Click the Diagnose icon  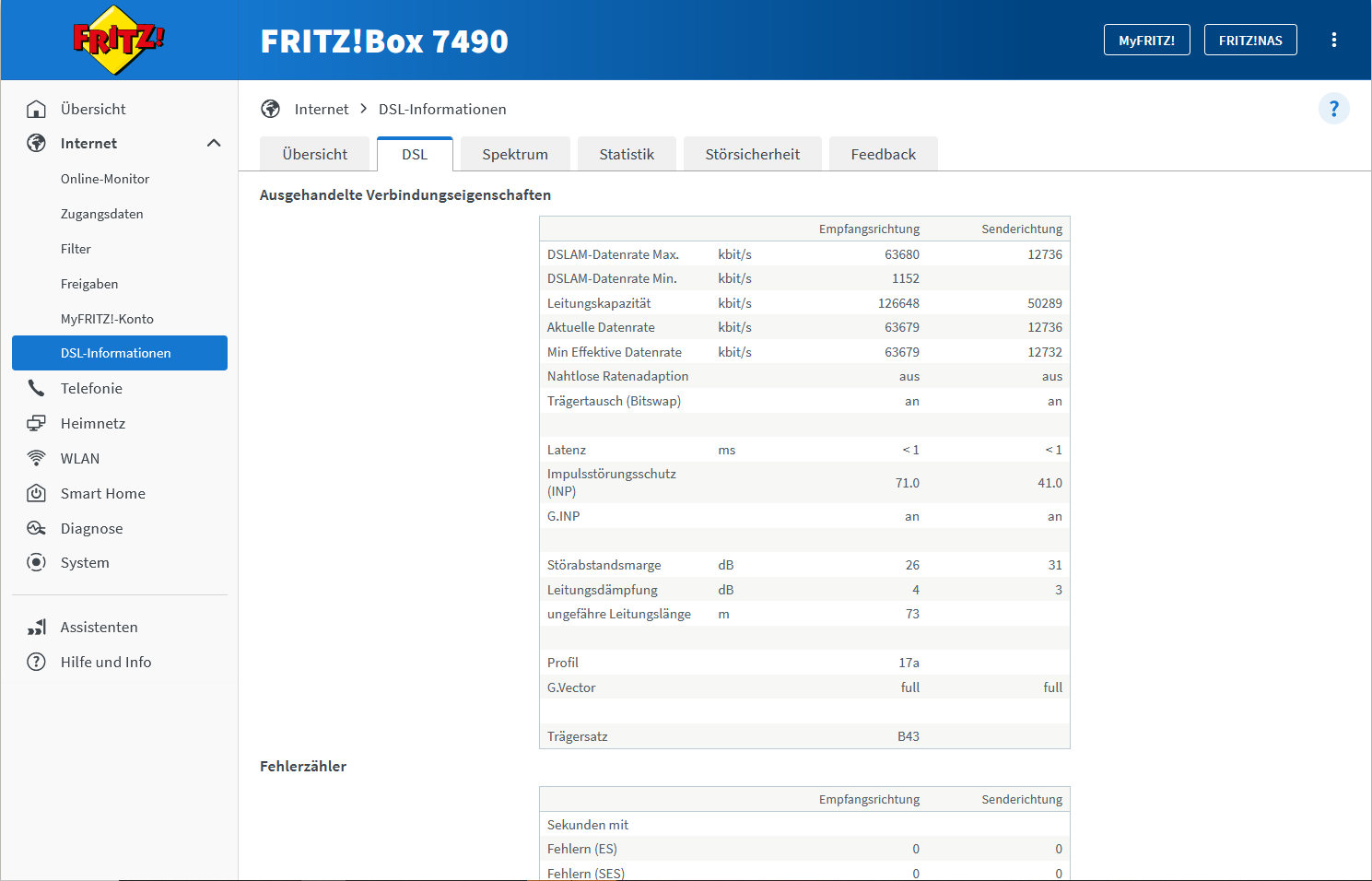(36, 528)
